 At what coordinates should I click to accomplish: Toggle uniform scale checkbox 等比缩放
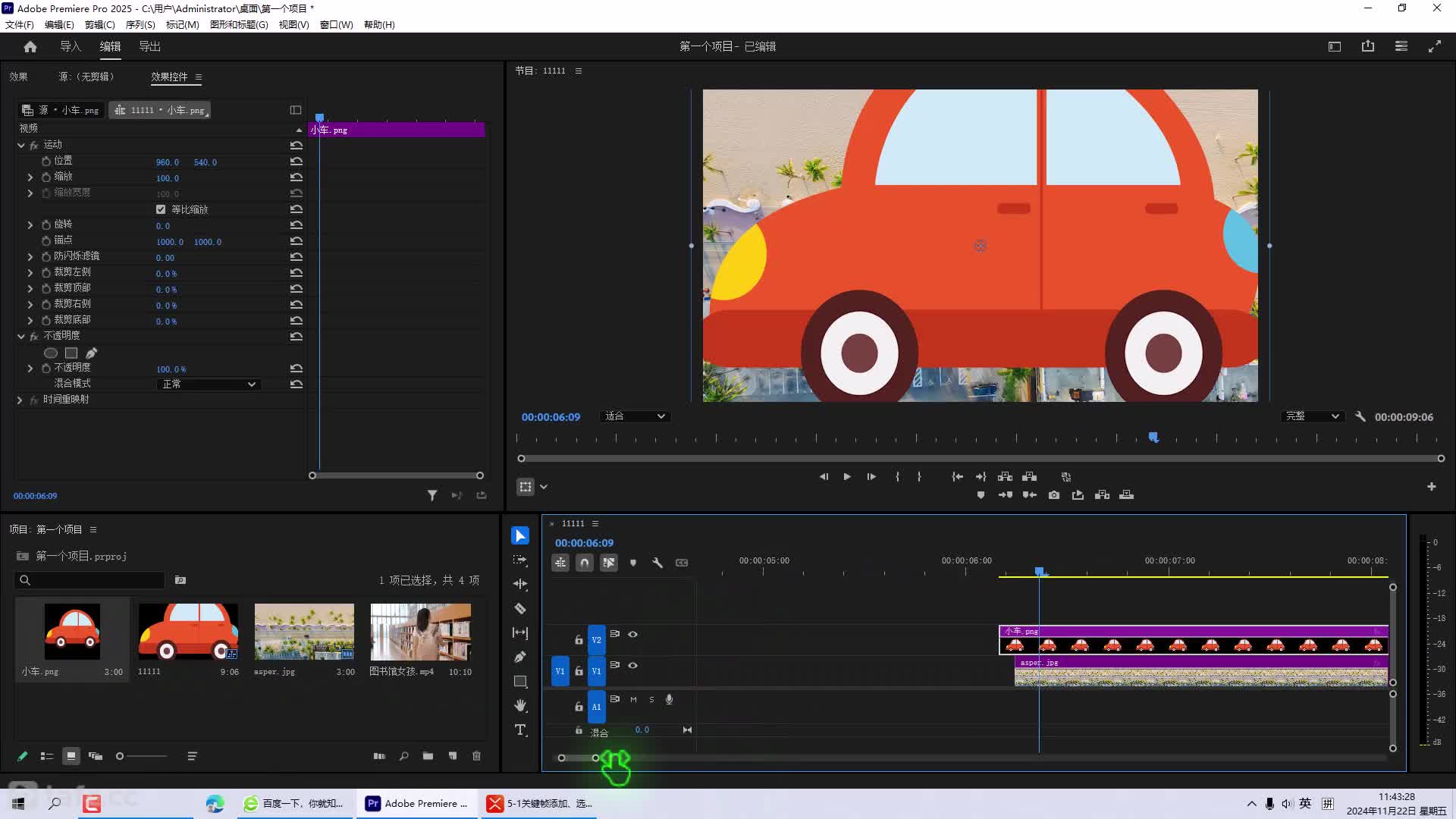[161, 210]
